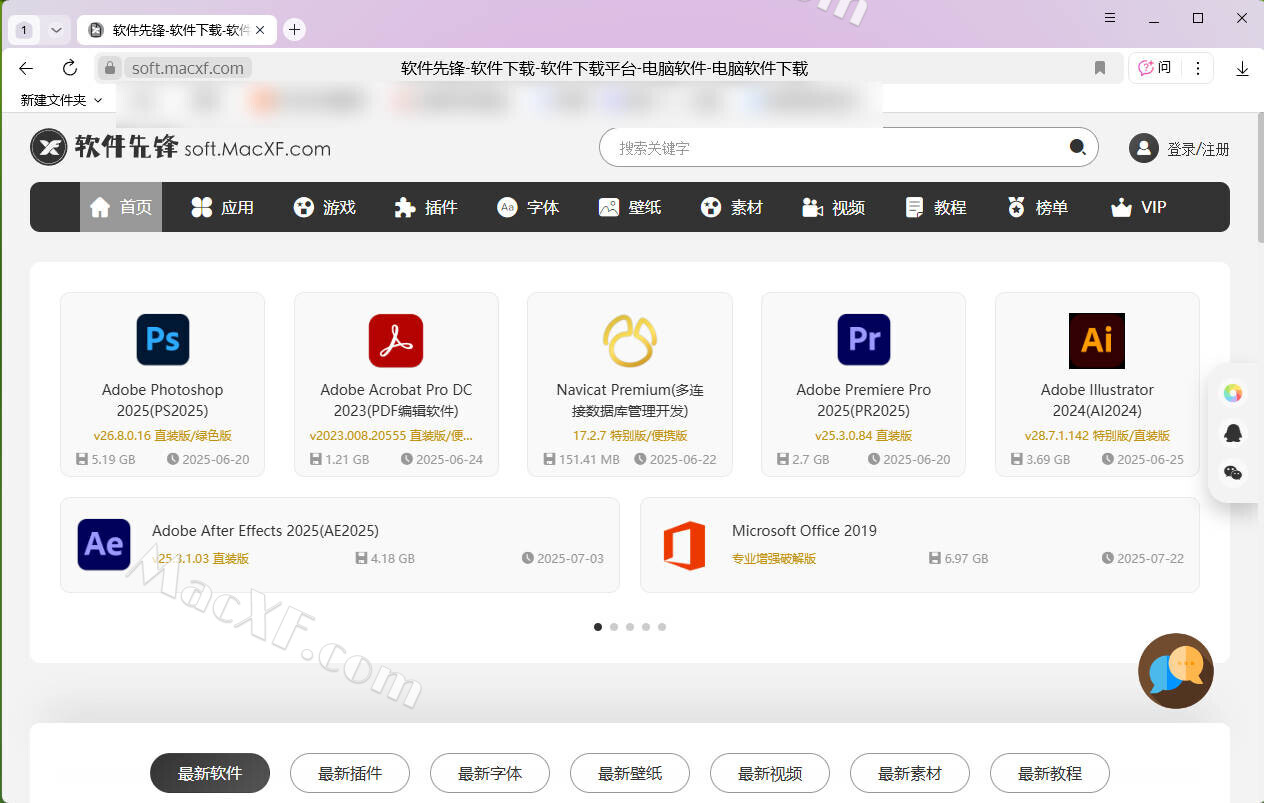Select the 最新教程 tab

1050,773
